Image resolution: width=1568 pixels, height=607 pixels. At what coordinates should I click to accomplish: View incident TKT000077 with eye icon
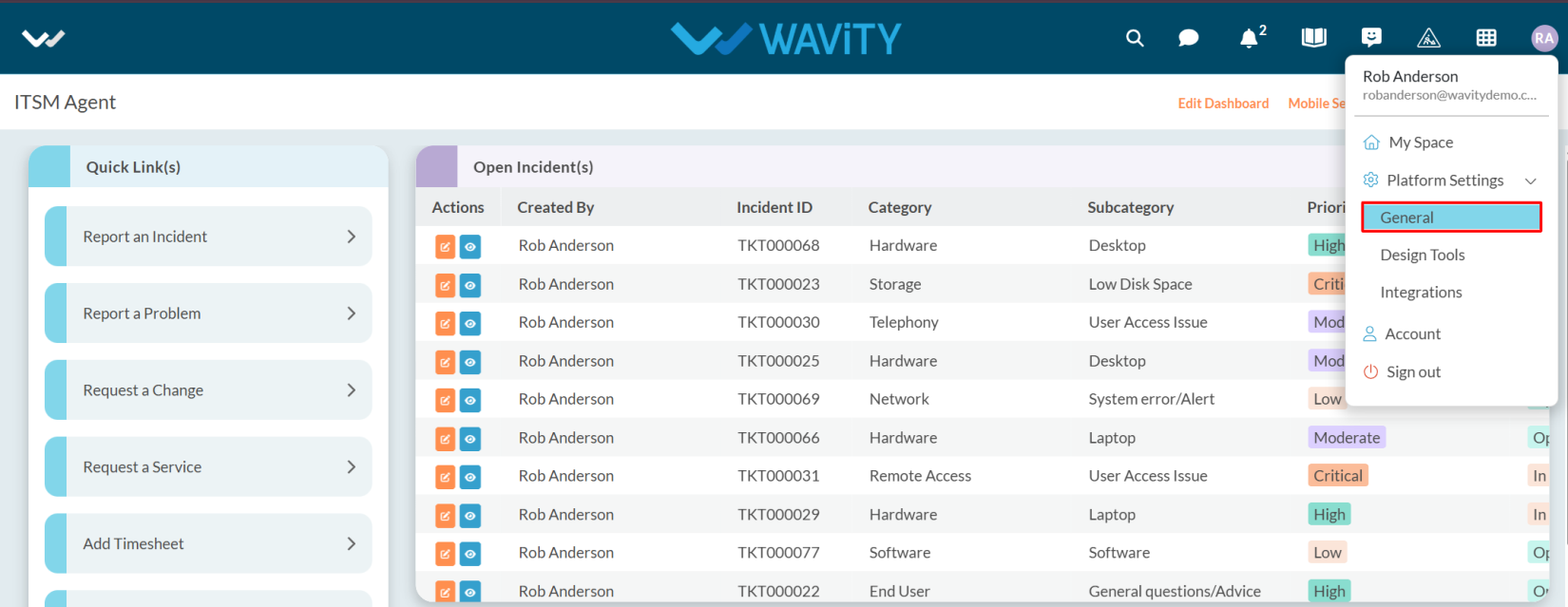coord(470,554)
